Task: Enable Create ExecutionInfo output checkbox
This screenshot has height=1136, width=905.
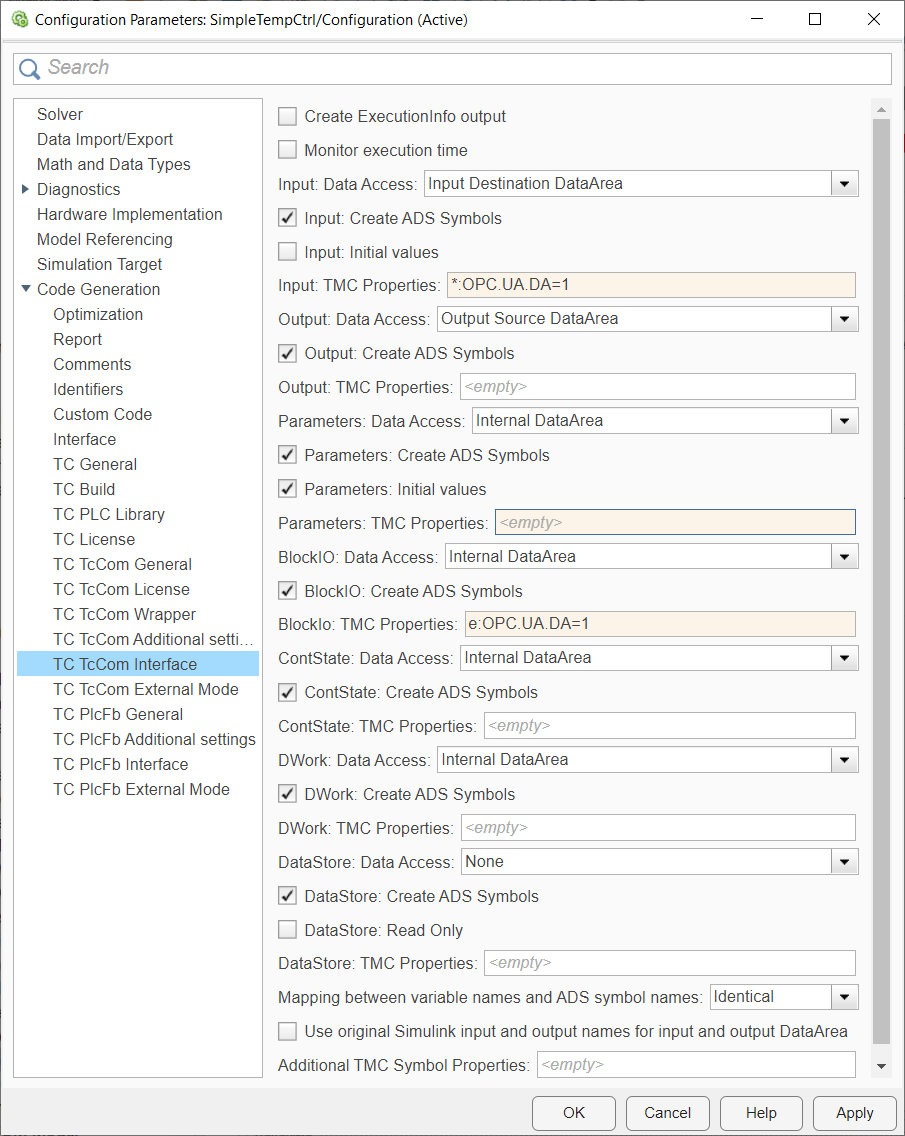Action: tap(288, 116)
